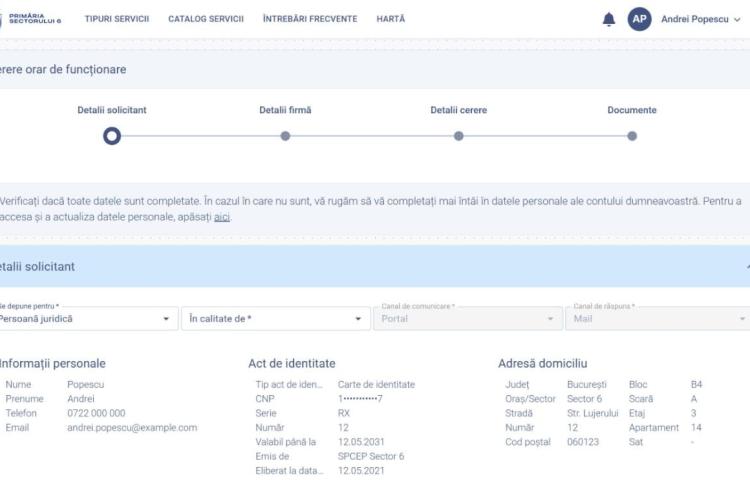This screenshot has width=750, height=500.
Task: Open the Hartă page
Action: coord(390,19)
